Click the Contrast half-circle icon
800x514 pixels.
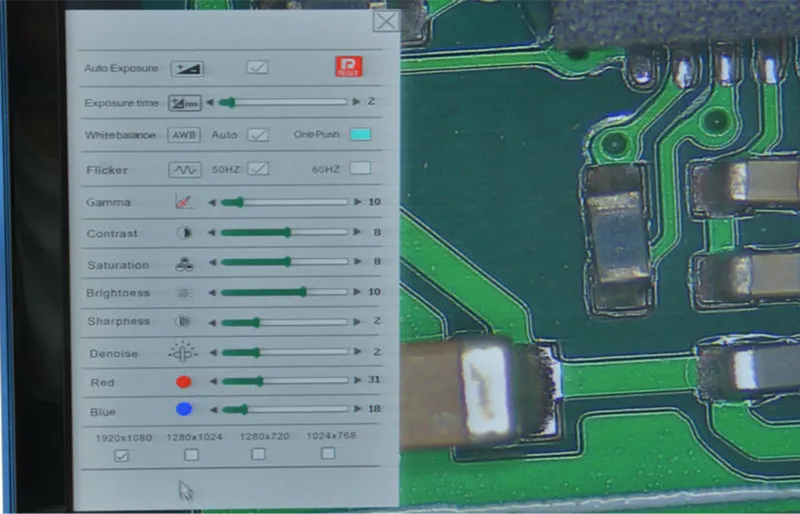pos(184,233)
